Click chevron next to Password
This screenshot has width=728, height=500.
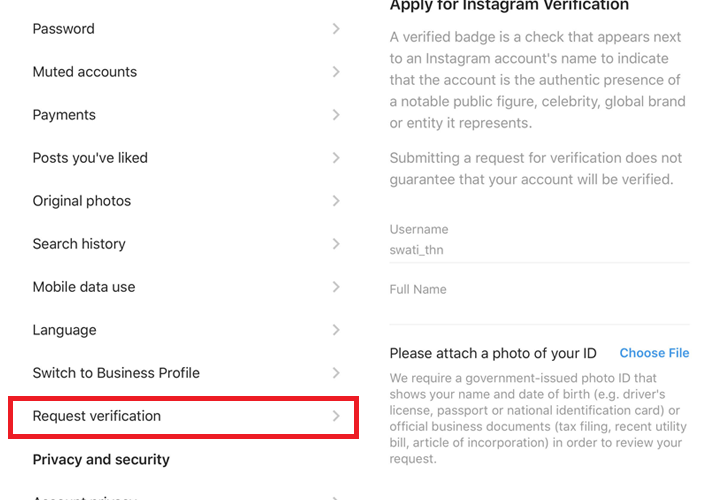pos(336,29)
